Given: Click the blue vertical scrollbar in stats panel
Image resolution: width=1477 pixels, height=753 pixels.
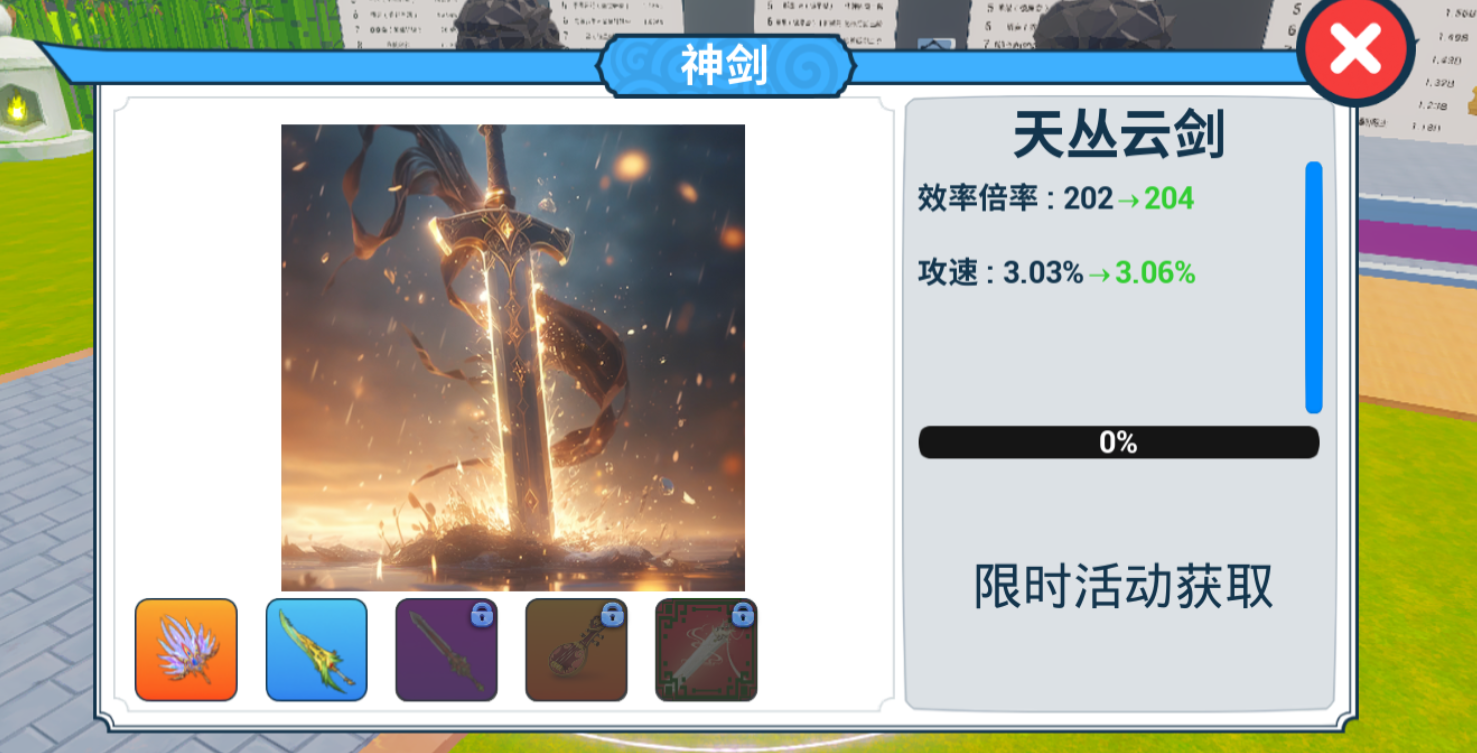Looking at the screenshot, I should pyautogui.click(x=1314, y=288).
